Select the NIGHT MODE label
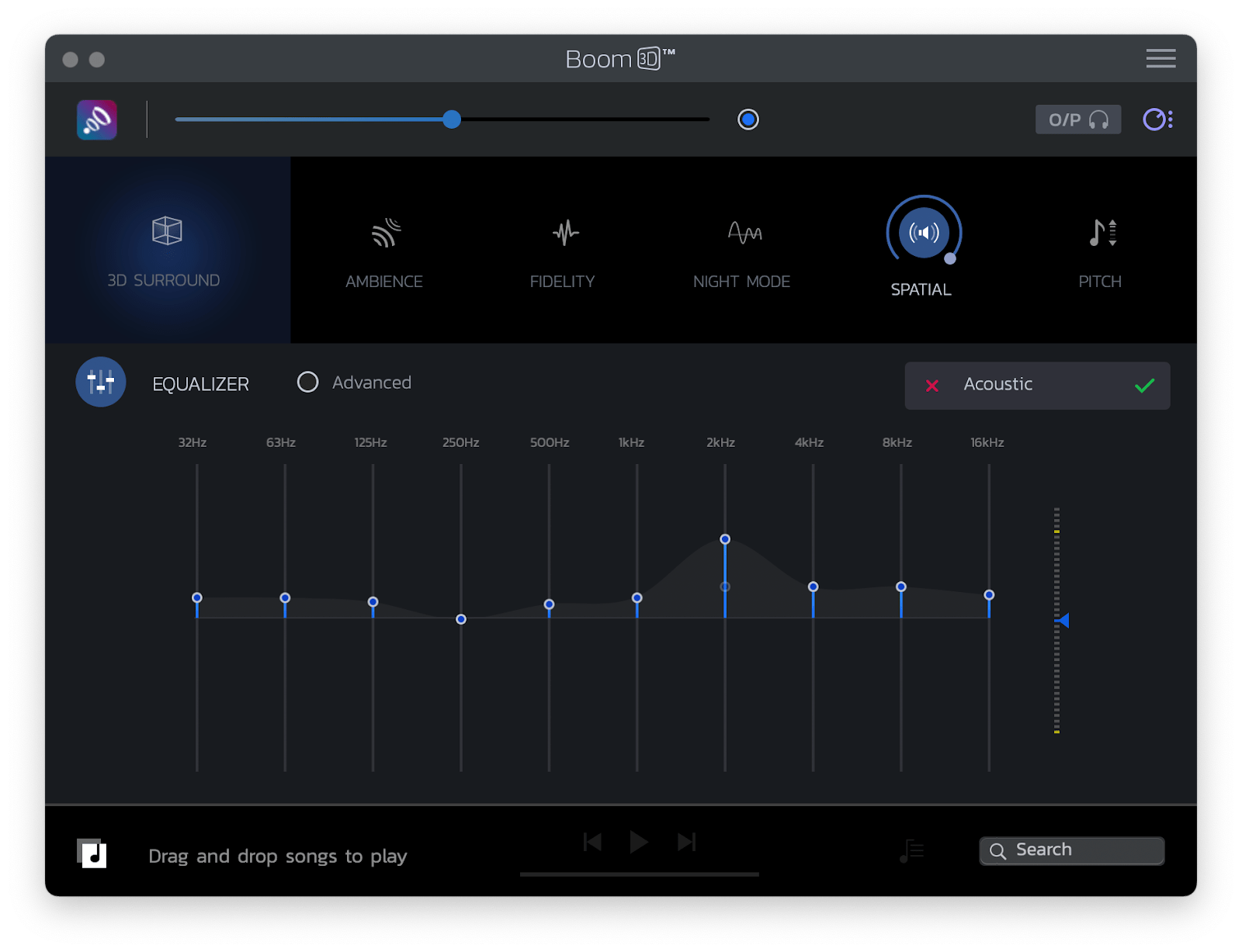The image size is (1242, 952). [741, 282]
